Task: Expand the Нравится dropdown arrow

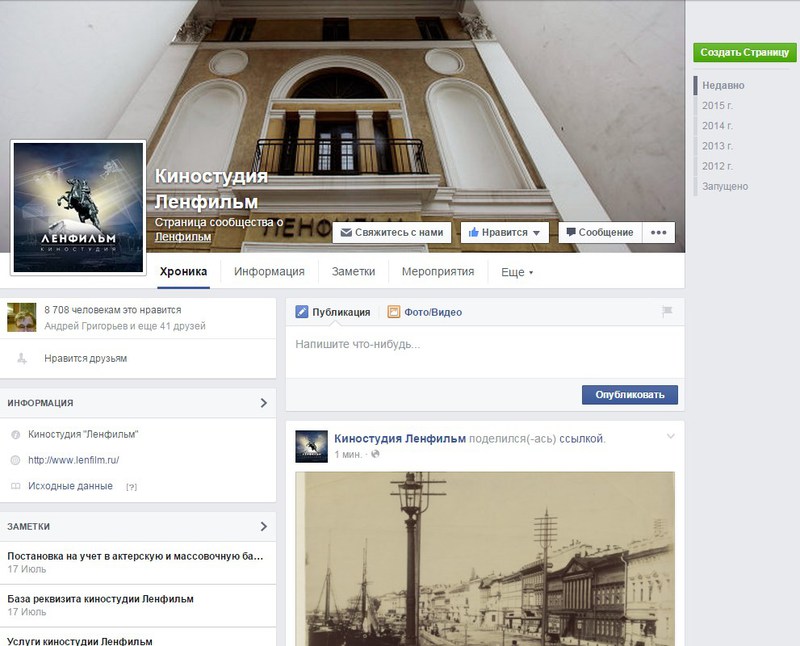Action: 536,233
